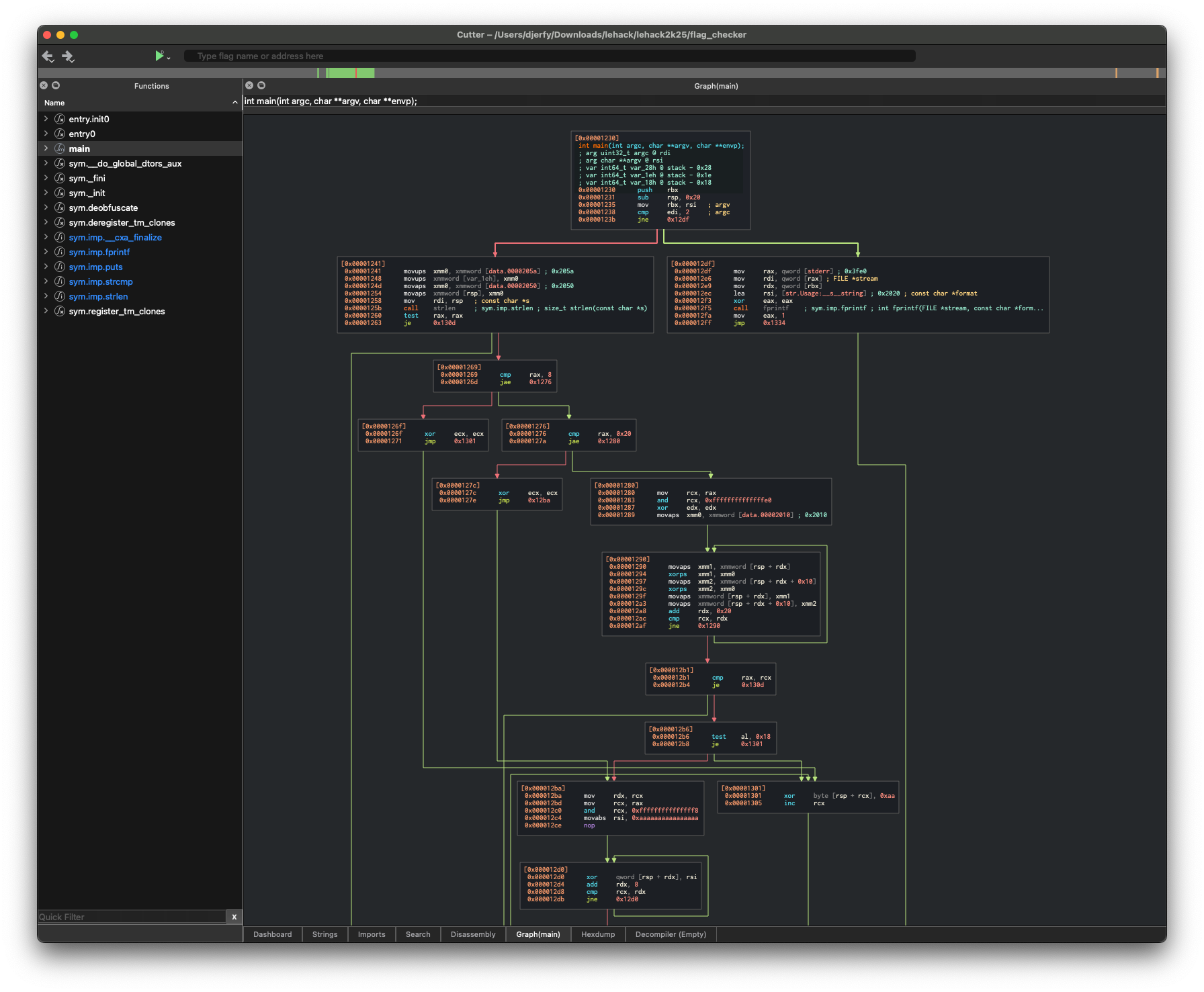Select sym.deregister_tm_clones in function list
The width and height of the screenshot is (1204, 992).
[x=122, y=222]
